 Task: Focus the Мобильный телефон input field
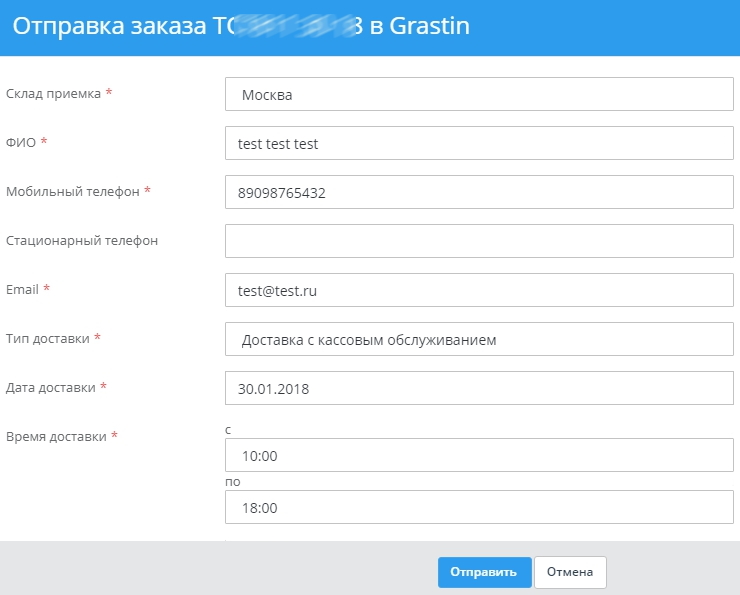(x=479, y=193)
